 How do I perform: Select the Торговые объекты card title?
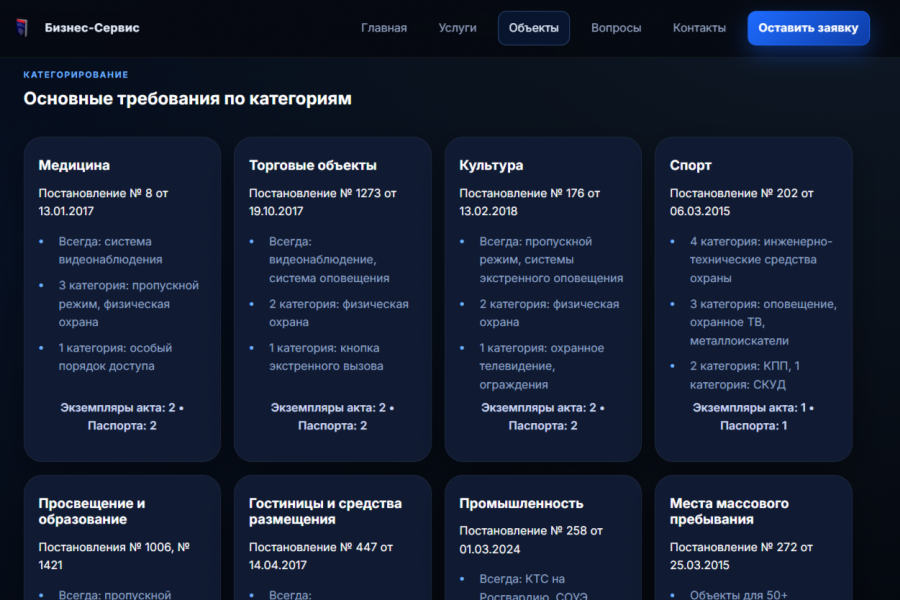pyautogui.click(x=313, y=165)
